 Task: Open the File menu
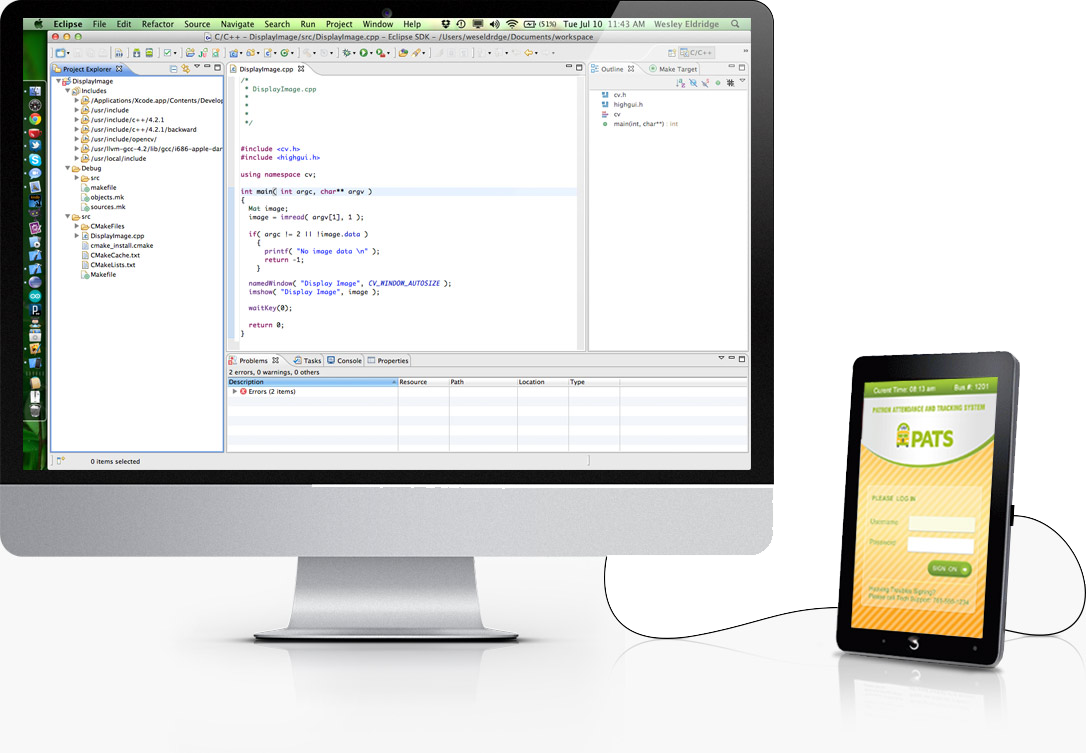click(x=100, y=24)
